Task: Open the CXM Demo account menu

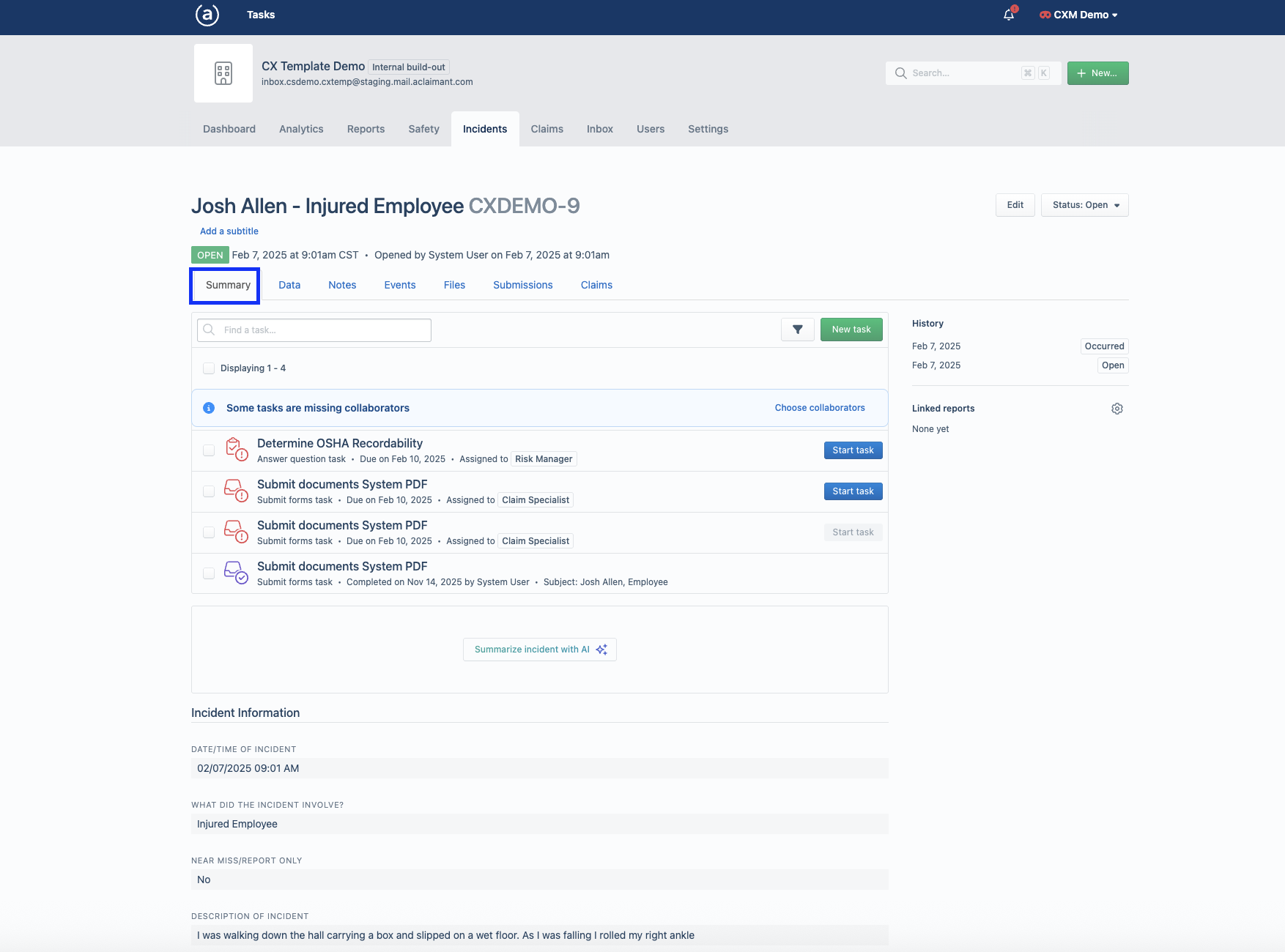Action: pos(1078,15)
